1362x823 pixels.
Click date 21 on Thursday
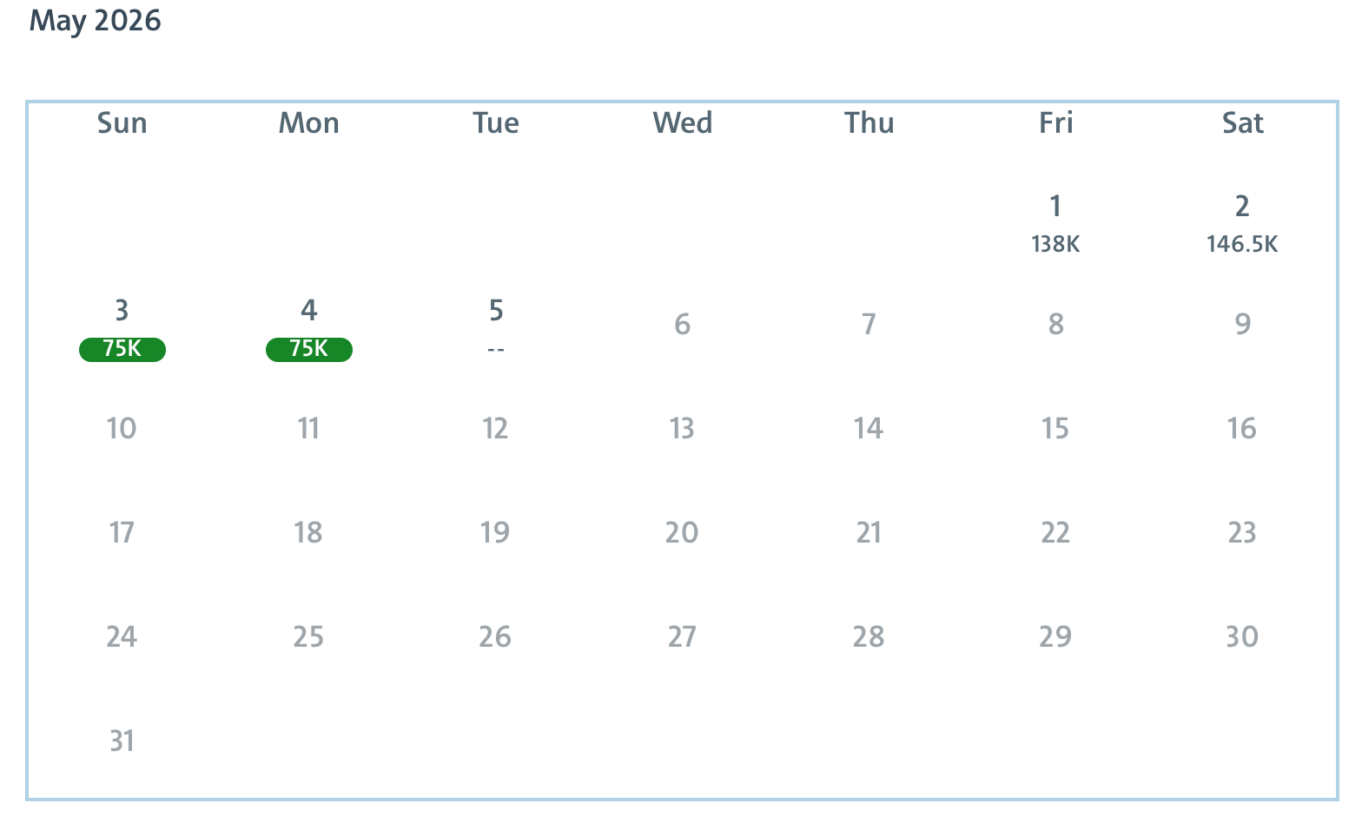coord(869,532)
